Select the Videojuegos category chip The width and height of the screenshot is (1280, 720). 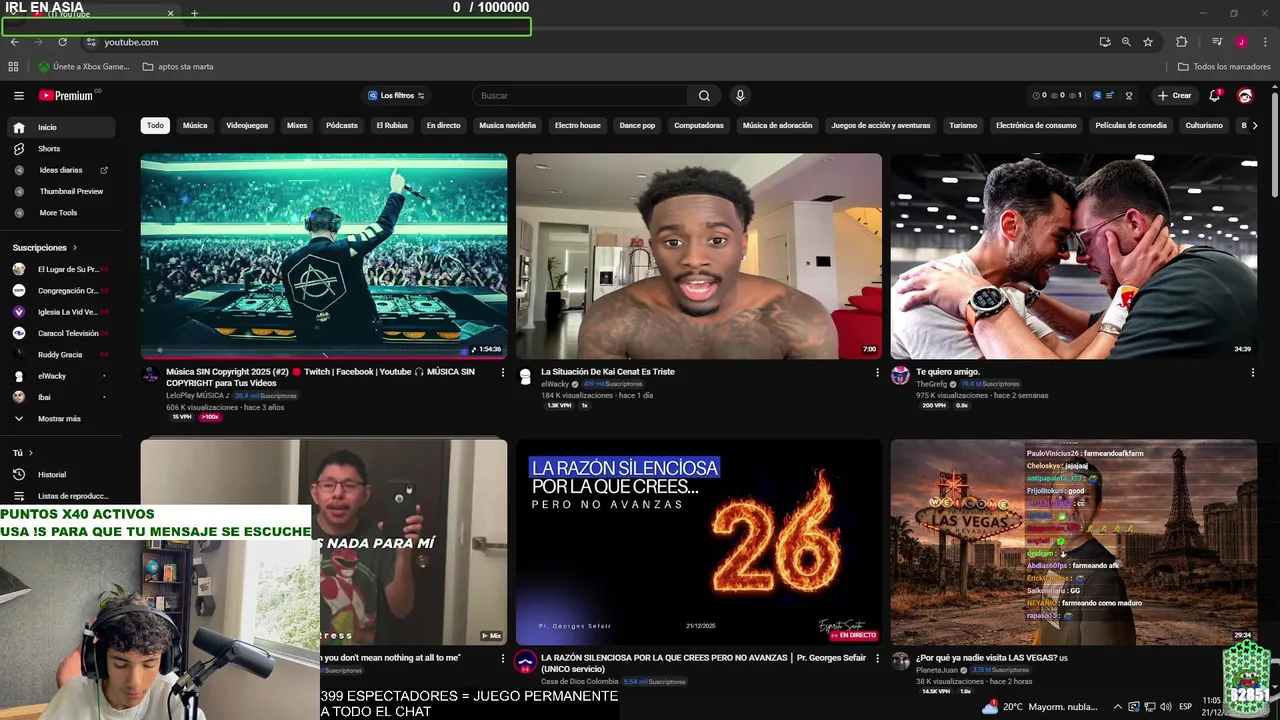coord(247,126)
